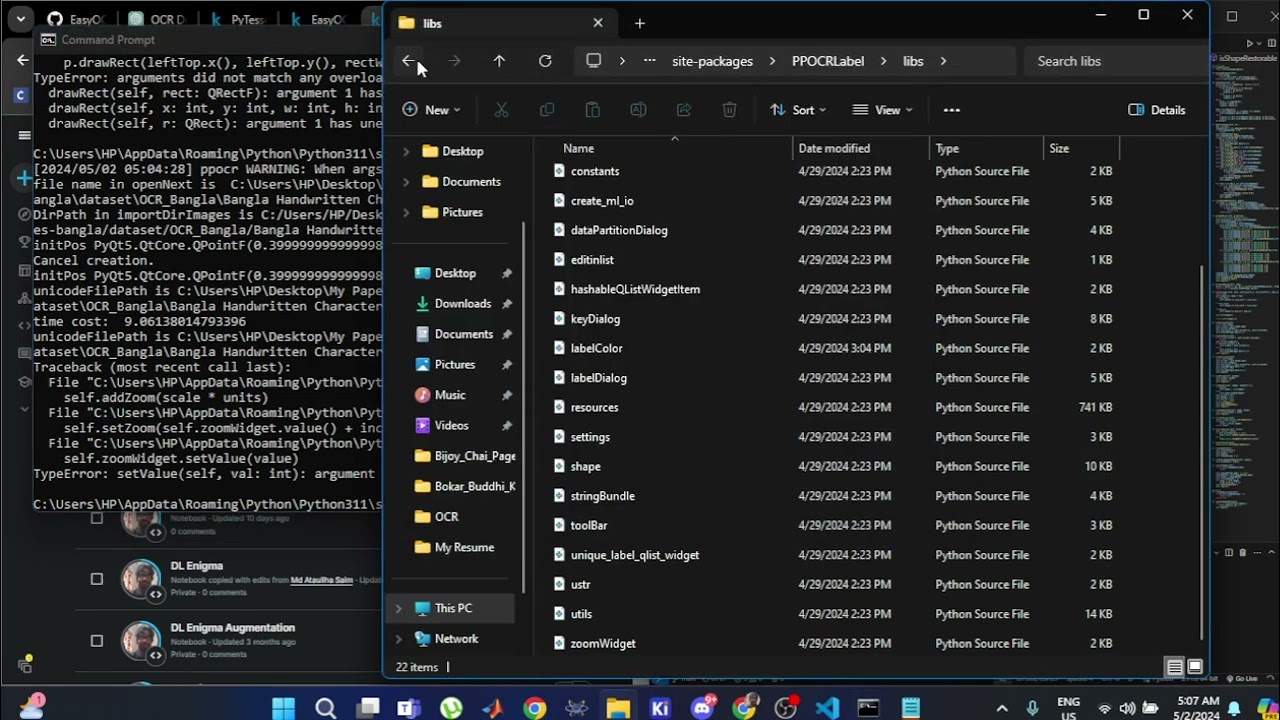1280x720 pixels.
Task: Sort files by Type column
Action: pos(947,148)
